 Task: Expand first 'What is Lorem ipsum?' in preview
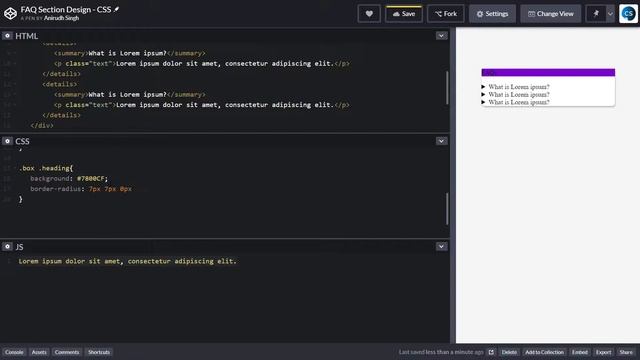[x=516, y=87]
